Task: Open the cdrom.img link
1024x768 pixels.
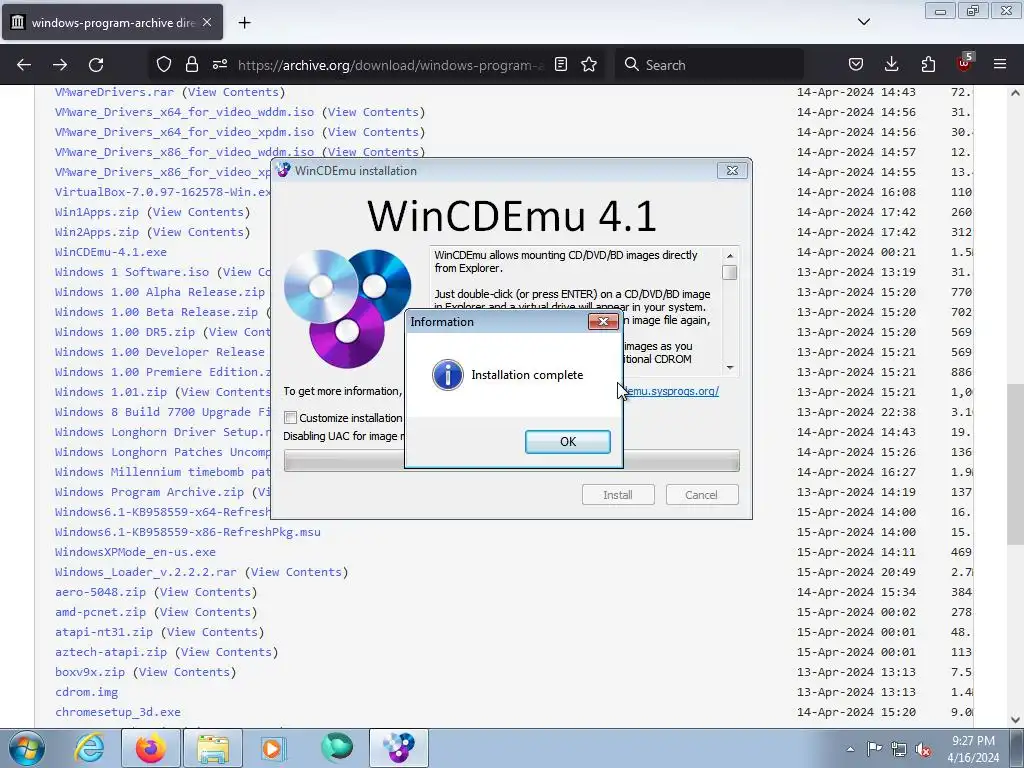Action: [87, 692]
